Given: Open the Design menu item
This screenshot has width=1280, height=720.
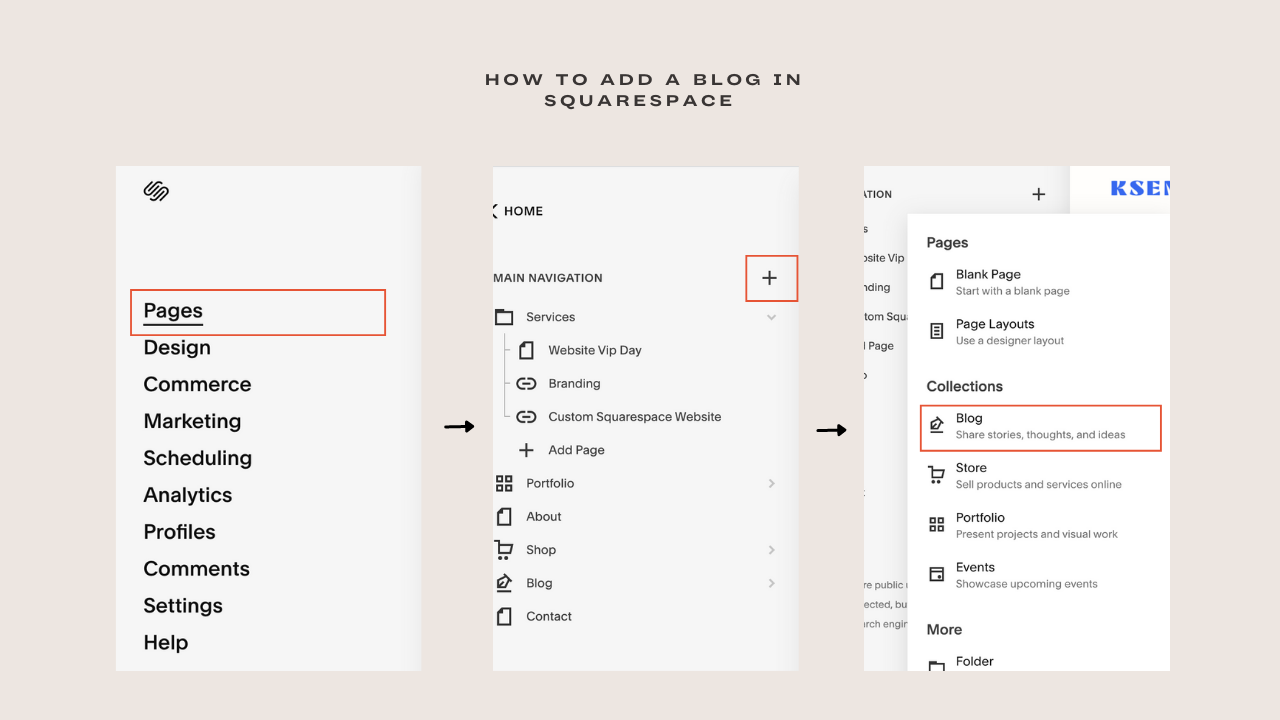Looking at the screenshot, I should point(177,347).
